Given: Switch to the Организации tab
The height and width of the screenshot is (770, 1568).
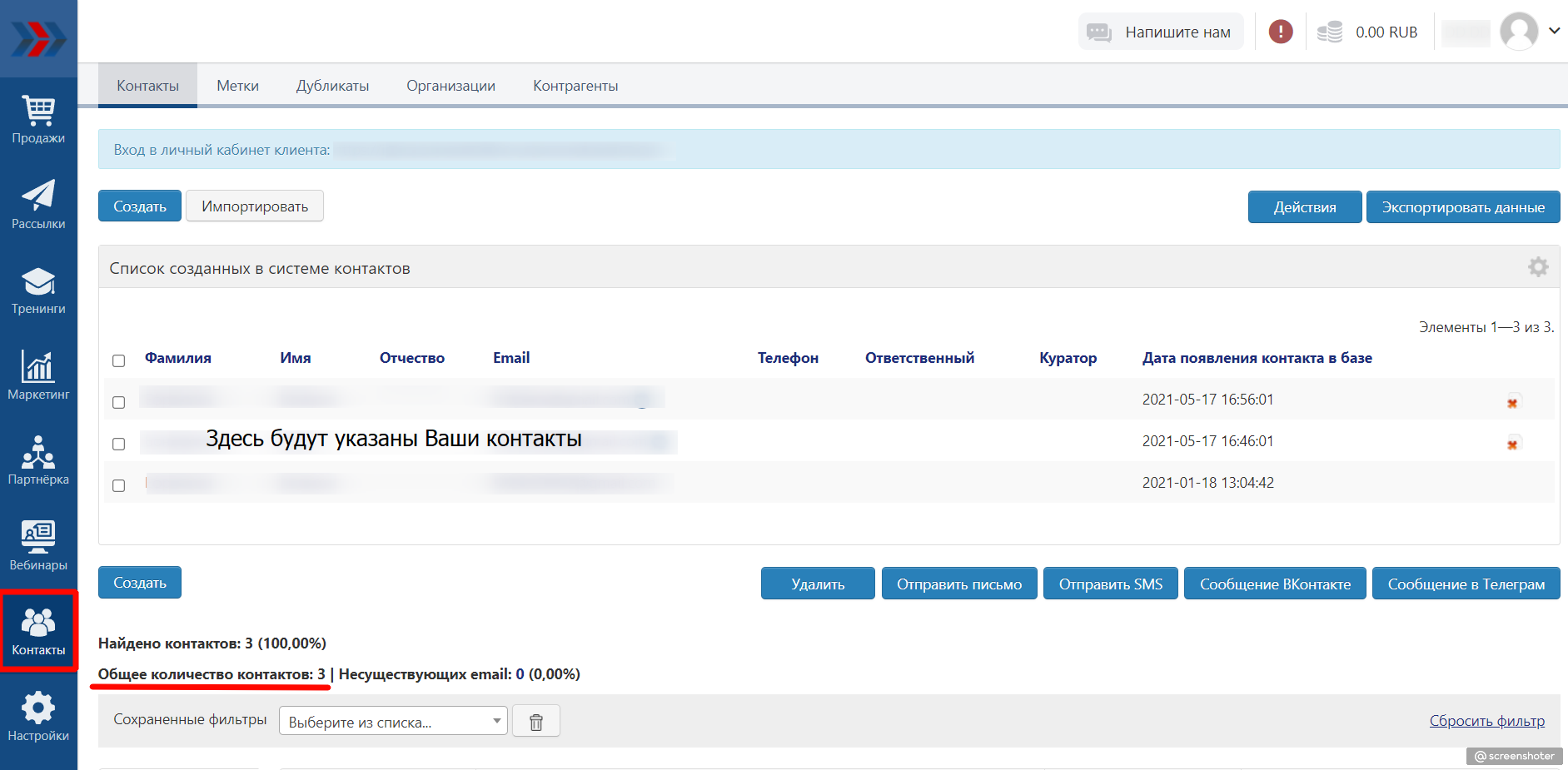Looking at the screenshot, I should [x=450, y=86].
